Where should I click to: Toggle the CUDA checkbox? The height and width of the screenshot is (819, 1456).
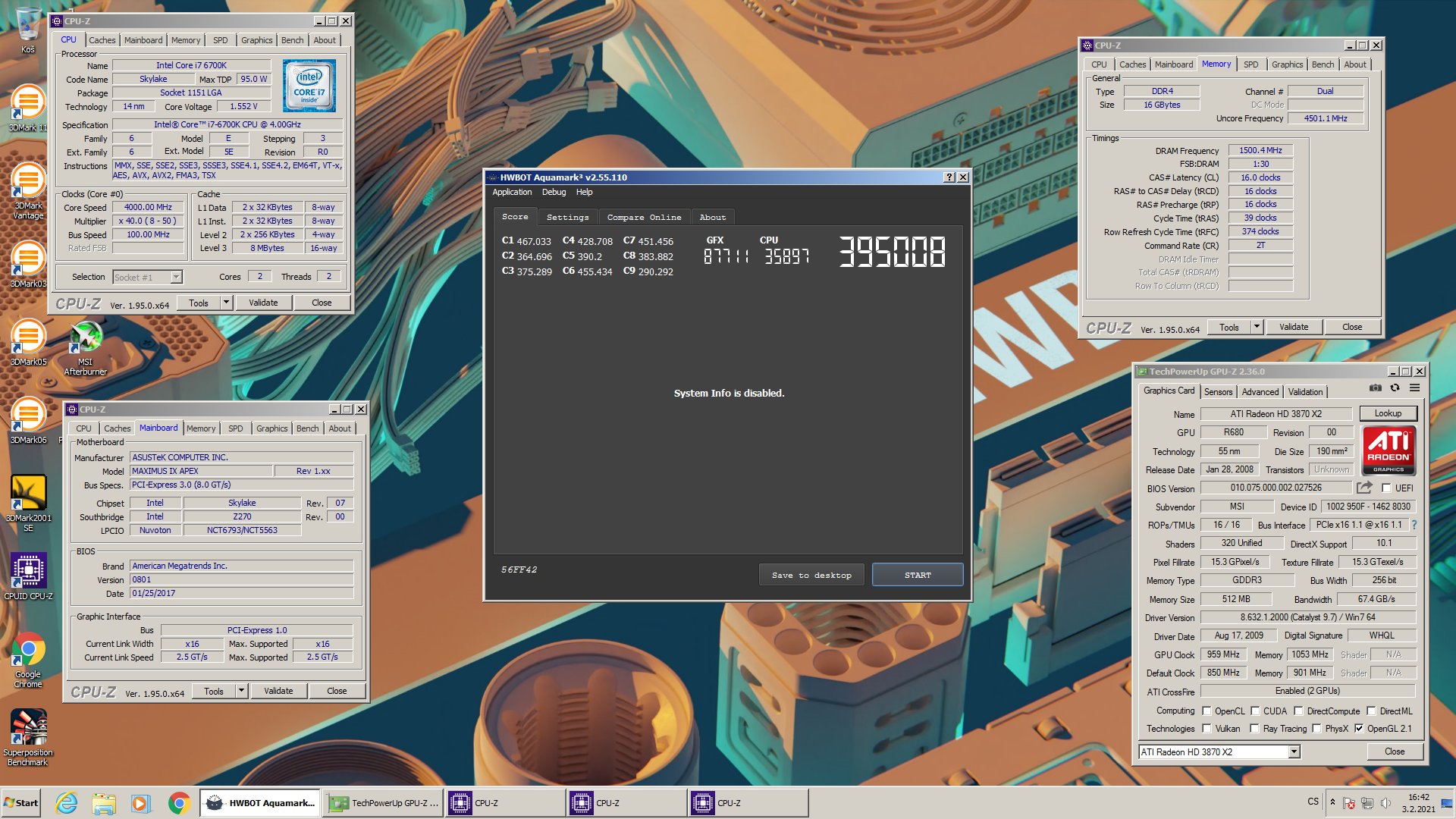1255,711
